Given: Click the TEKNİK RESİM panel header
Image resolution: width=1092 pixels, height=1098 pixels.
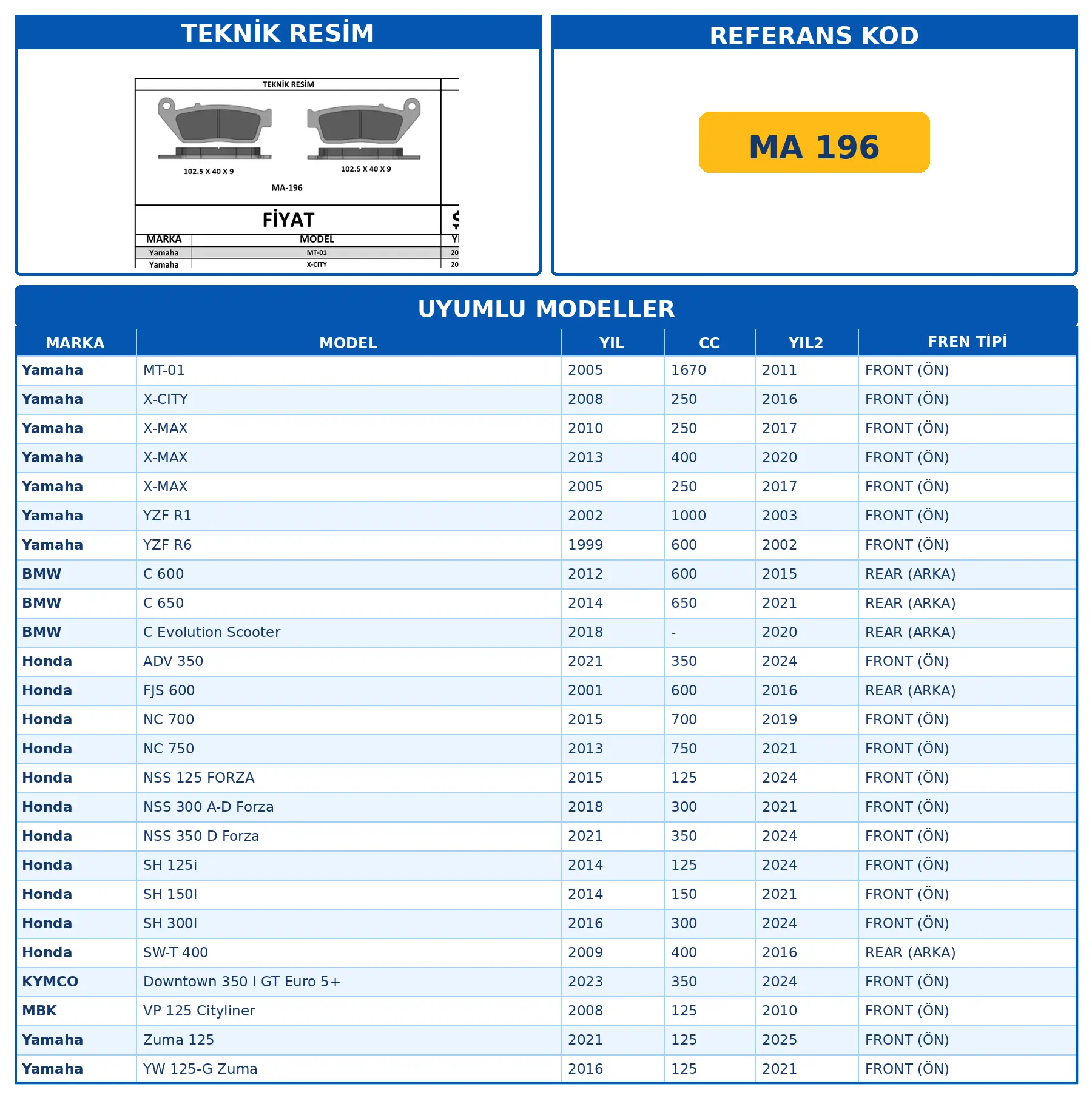Looking at the screenshot, I should (278, 33).
